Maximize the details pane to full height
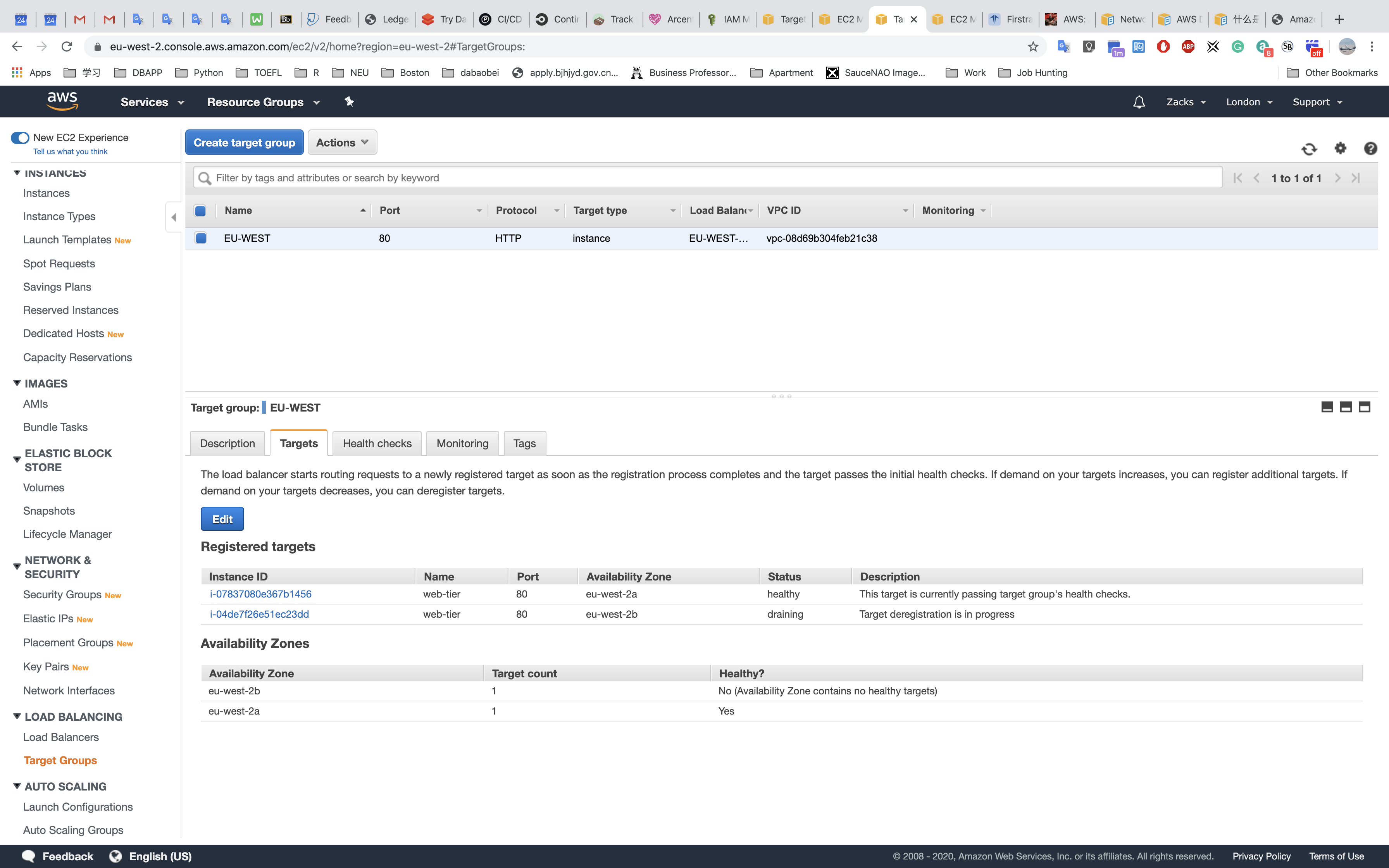Screen dimensions: 1389x868 [1364, 407]
